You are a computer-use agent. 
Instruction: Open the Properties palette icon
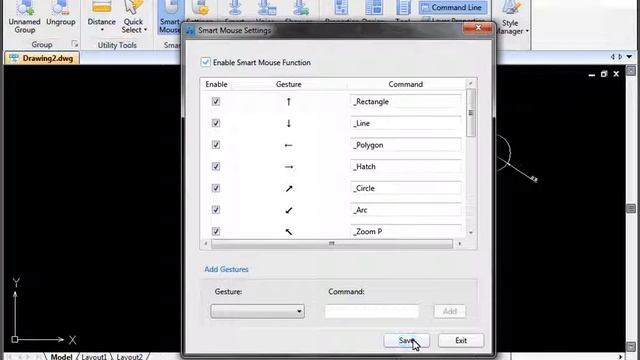[341, 9]
